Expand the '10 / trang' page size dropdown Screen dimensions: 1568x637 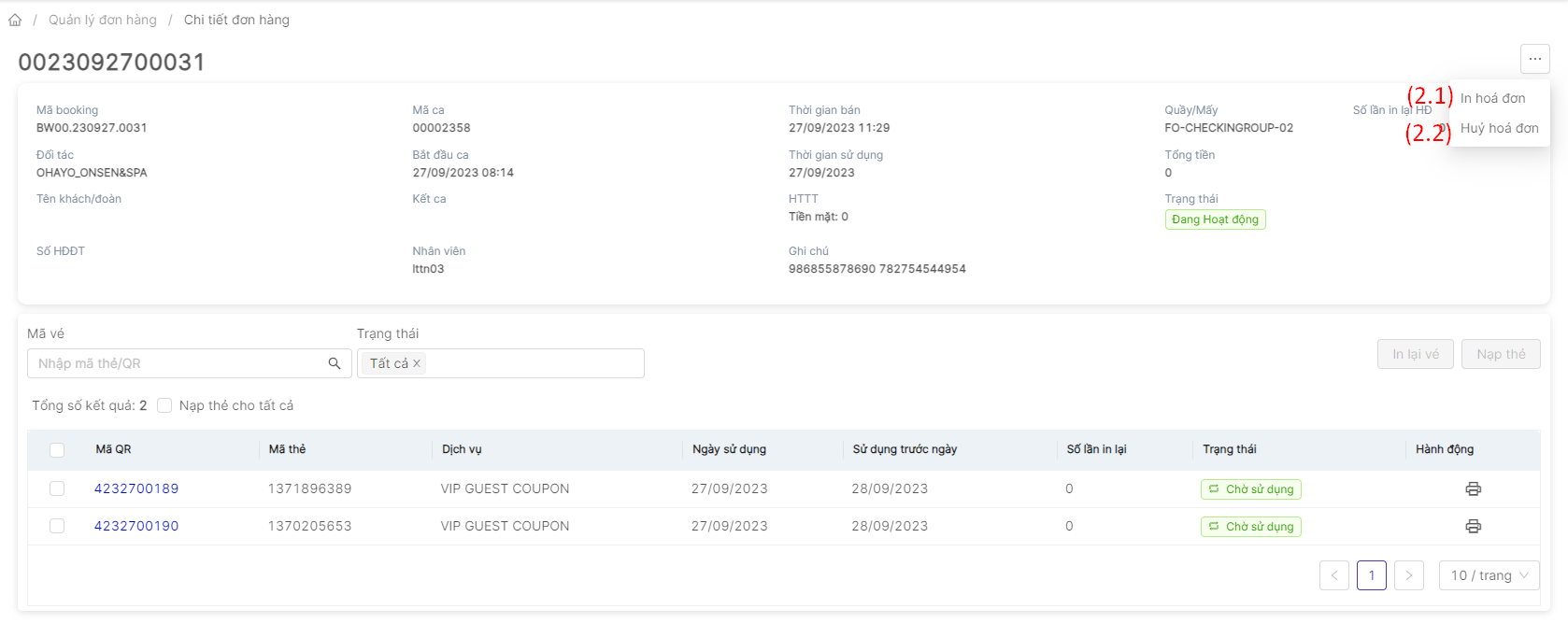coord(1489,575)
